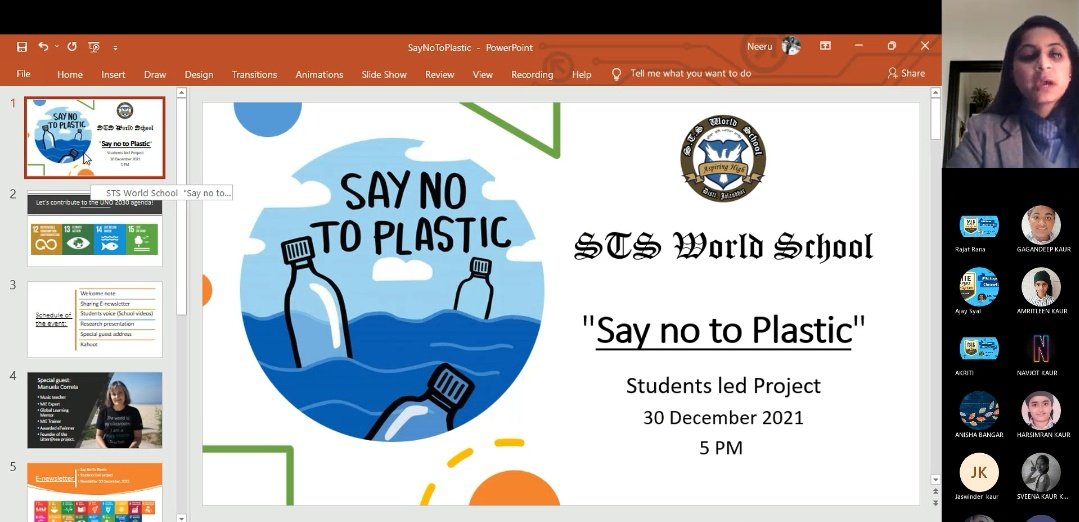This screenshot has width=1079, height=522.
Task: Click Rajat Rana participant avatar
Action: (x=979, y=225)
